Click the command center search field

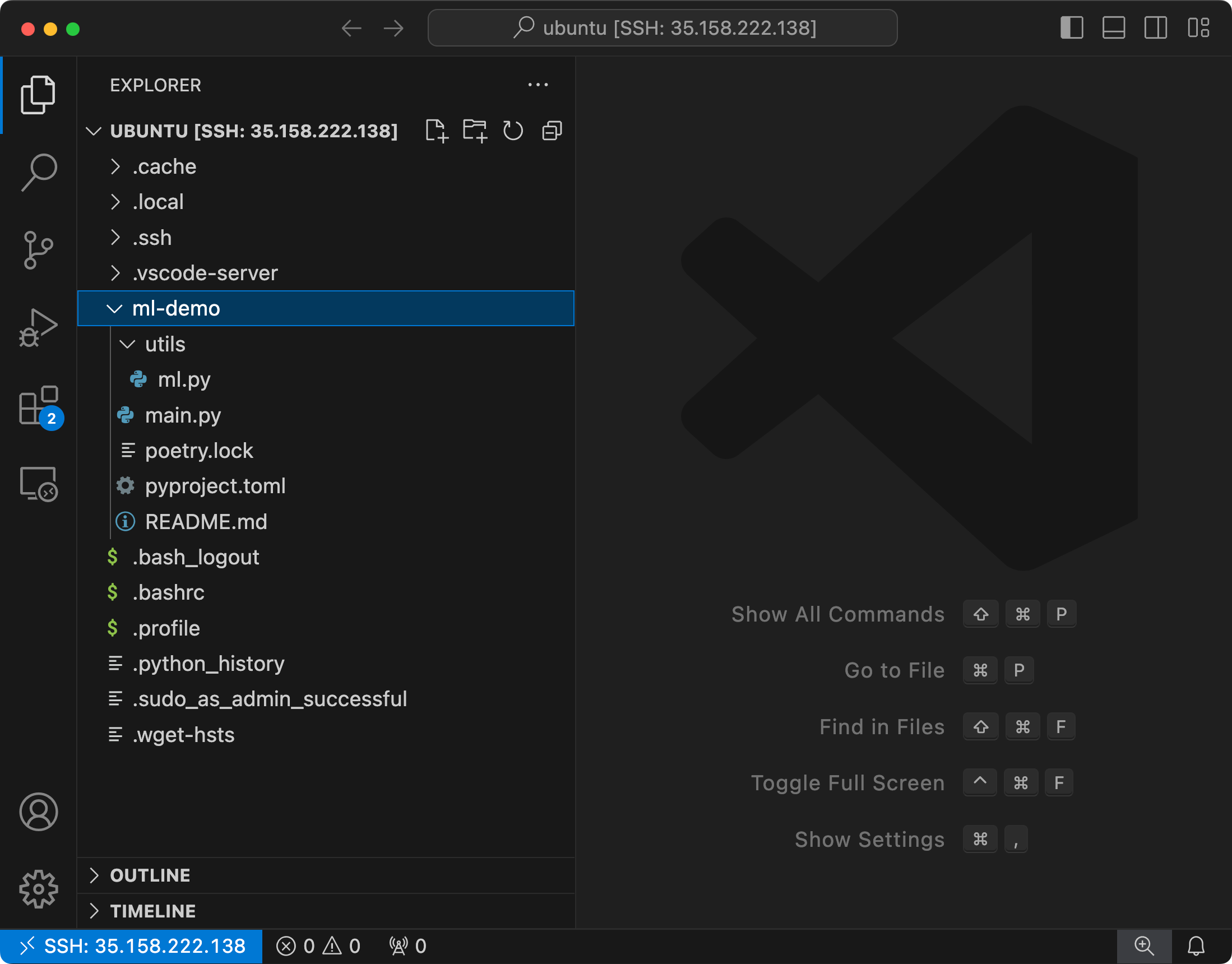tap(663, 27)
